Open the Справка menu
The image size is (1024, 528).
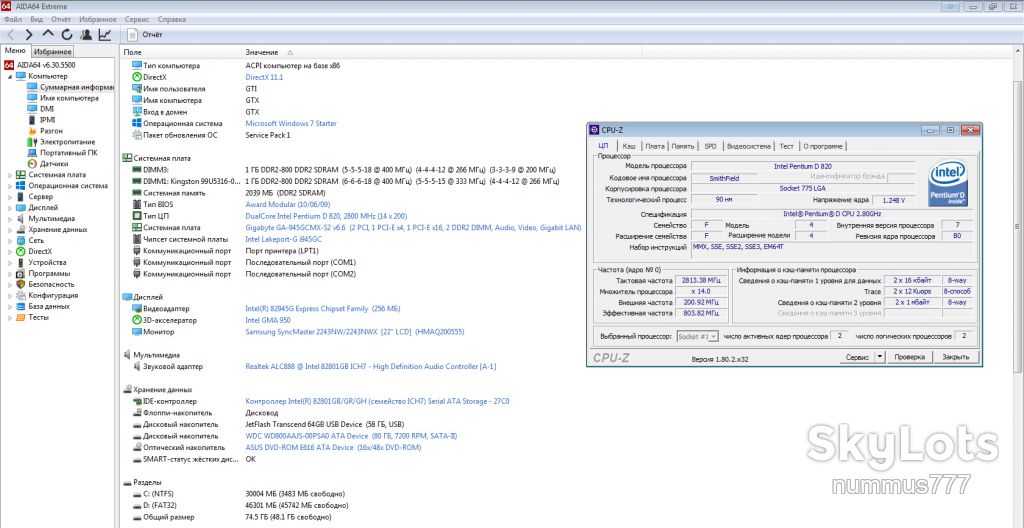[x=171, y=19]
